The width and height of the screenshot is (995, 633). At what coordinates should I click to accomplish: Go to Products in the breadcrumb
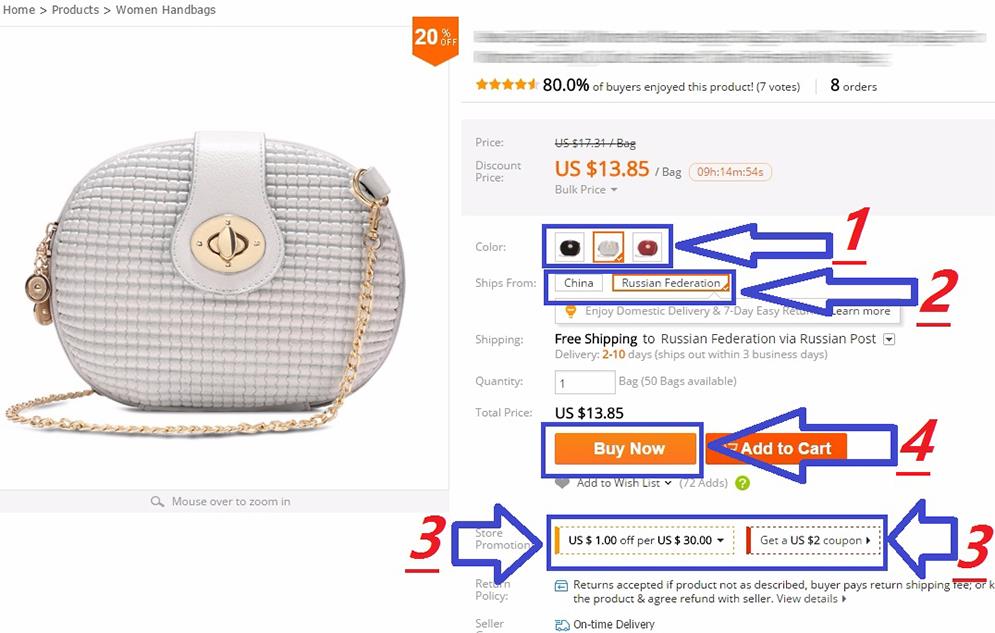pos(75,10)
